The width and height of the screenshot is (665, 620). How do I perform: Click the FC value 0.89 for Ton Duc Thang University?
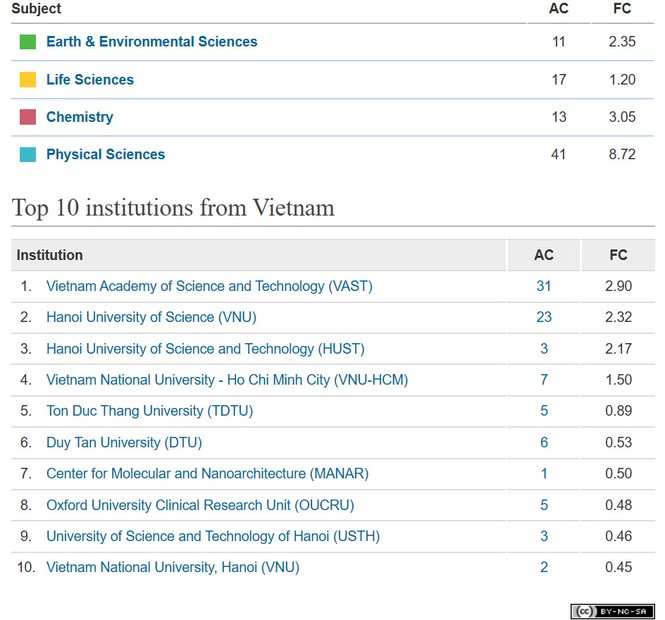[x=618, y=411]
